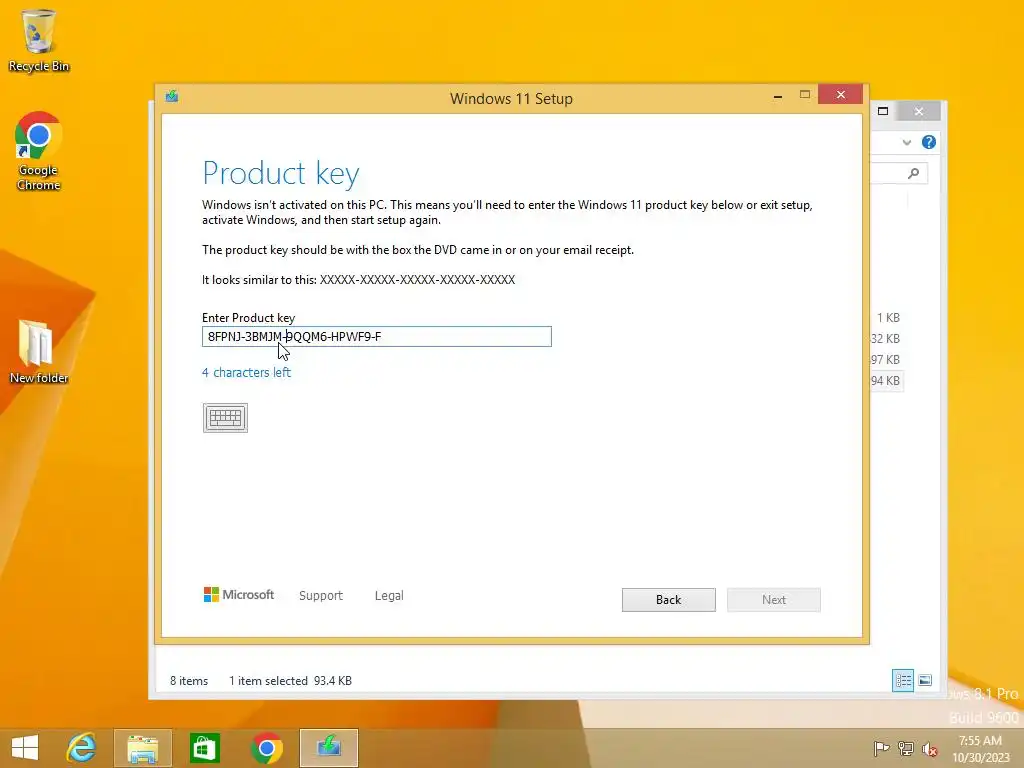Image resolution: width=1024 pixels, height=768 pixels.
Task: Select the 94 KB file row in Explorer
Action: 886,381
